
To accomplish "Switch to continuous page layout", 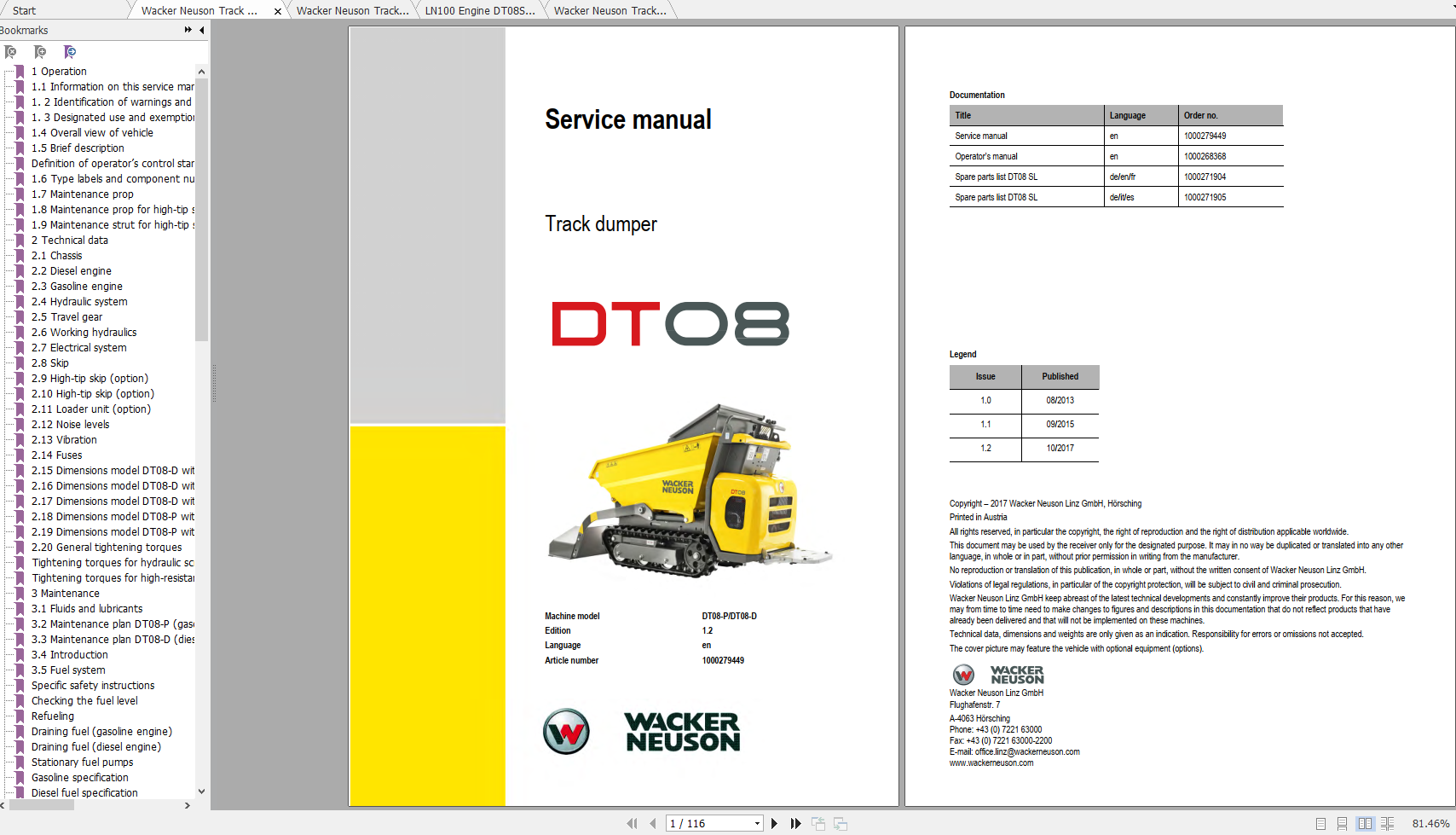I will tap(1343, 824).
